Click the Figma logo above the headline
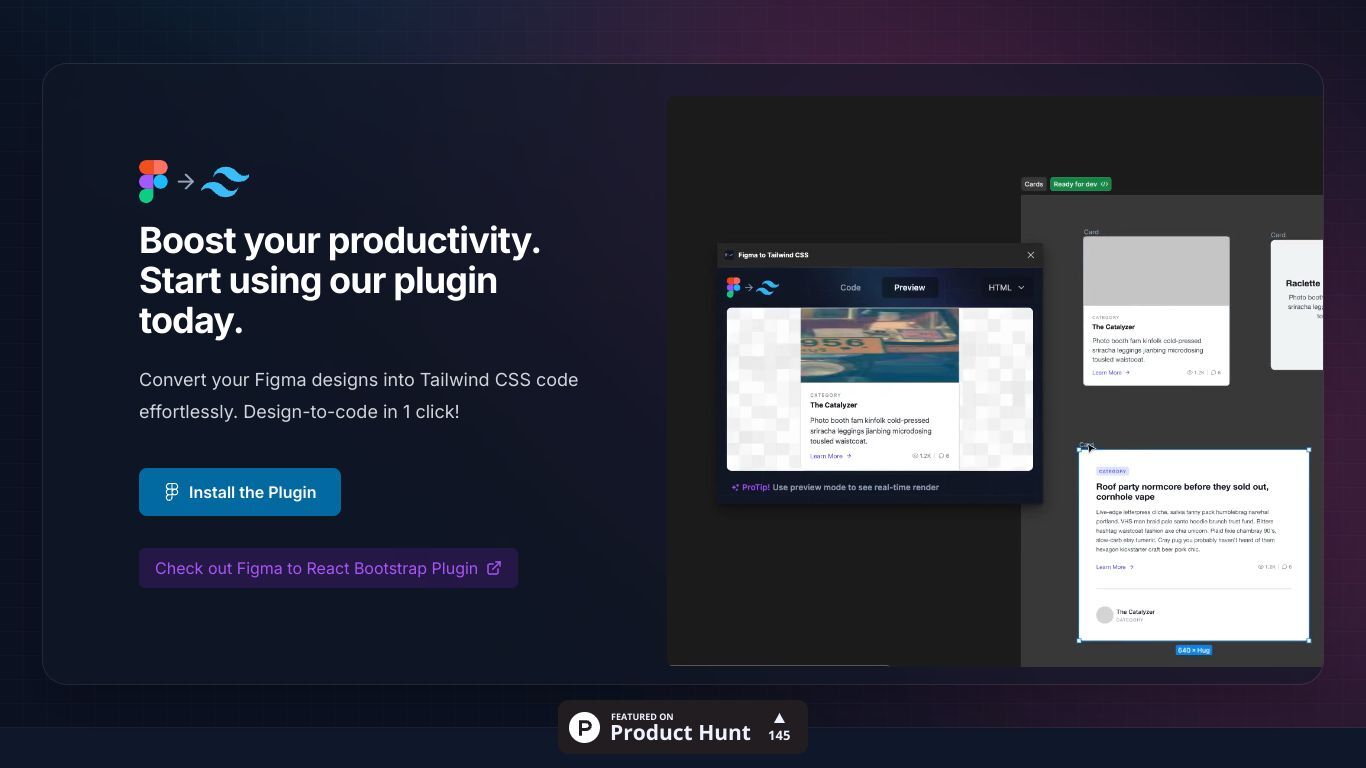1366x768 pixels. point(153,181)
